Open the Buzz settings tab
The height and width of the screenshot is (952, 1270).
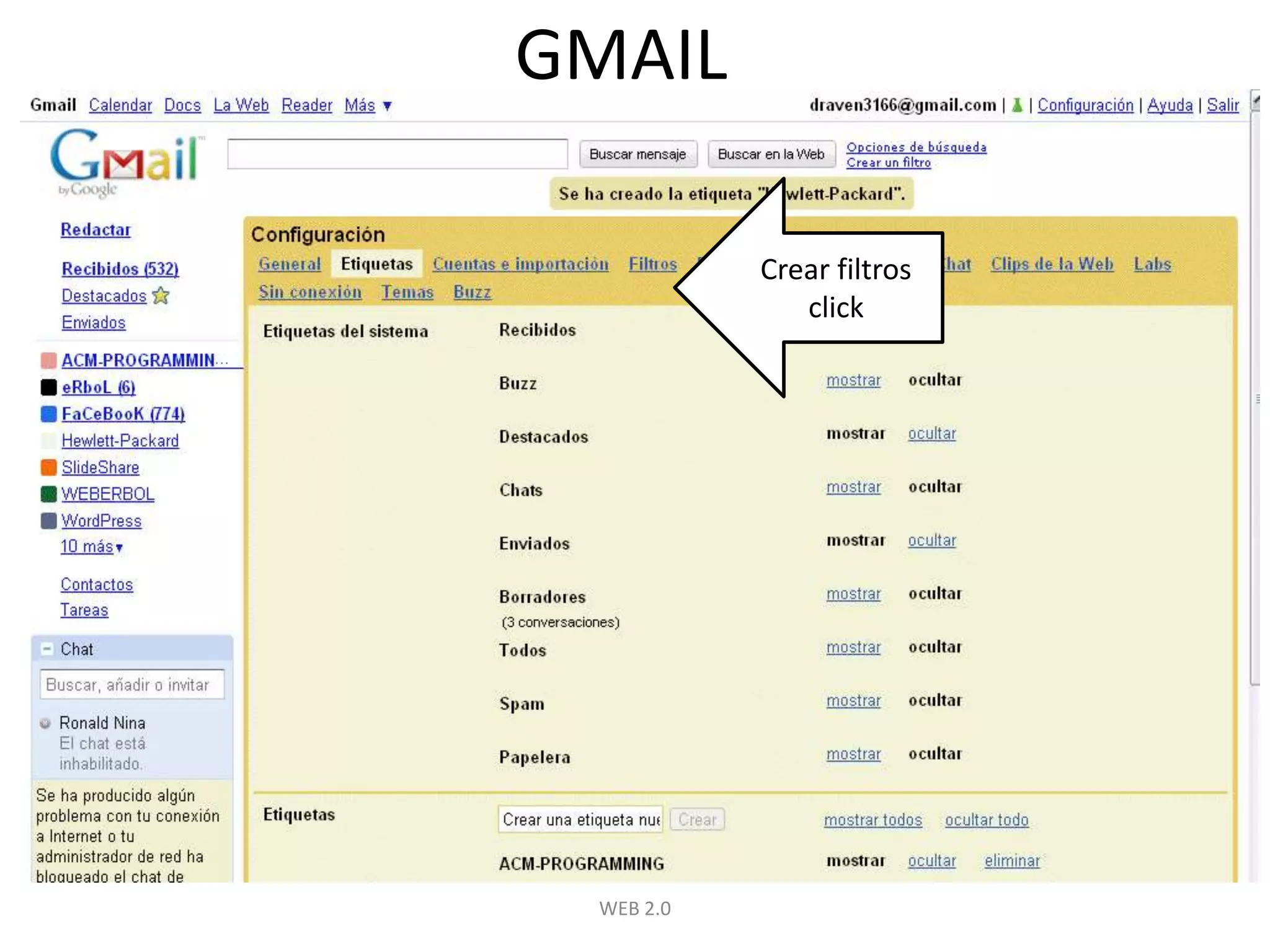(x=472, y=292)
